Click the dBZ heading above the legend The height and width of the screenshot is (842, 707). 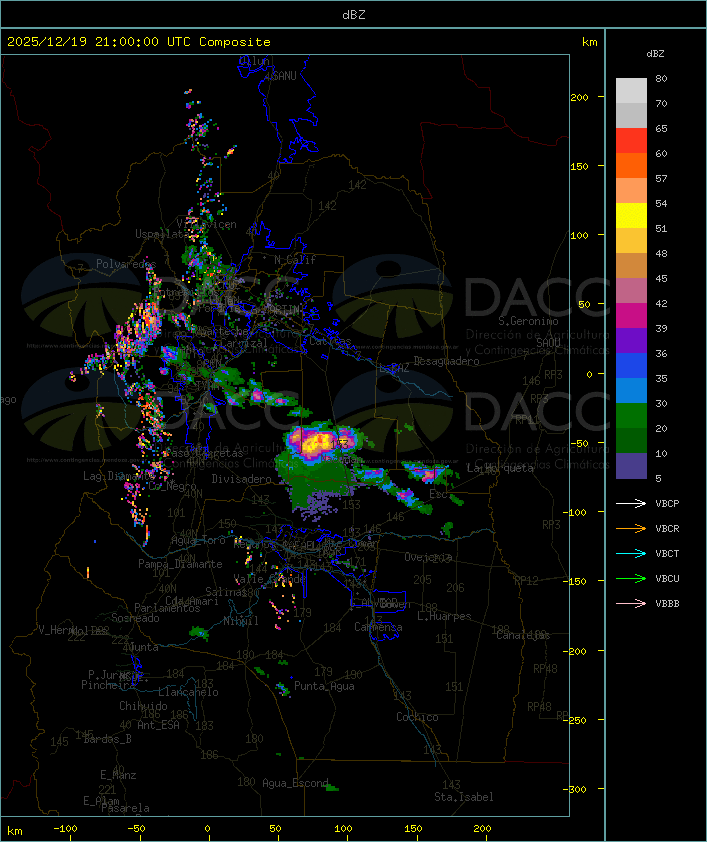(x=655, y=54)
